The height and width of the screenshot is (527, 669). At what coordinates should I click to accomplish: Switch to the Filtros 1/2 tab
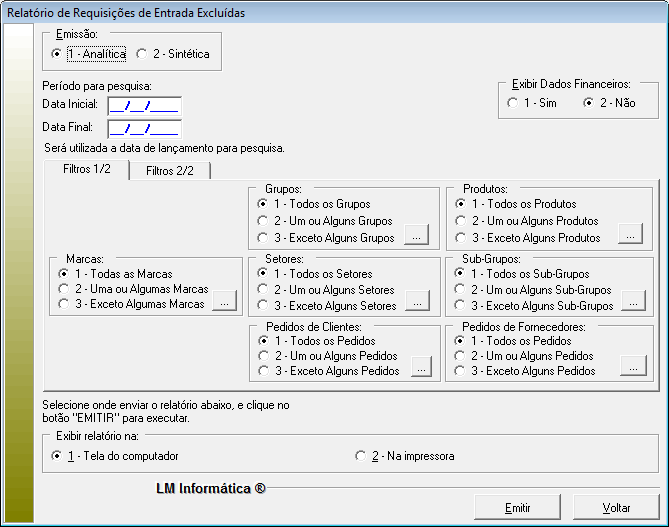[x=87, y=170]
